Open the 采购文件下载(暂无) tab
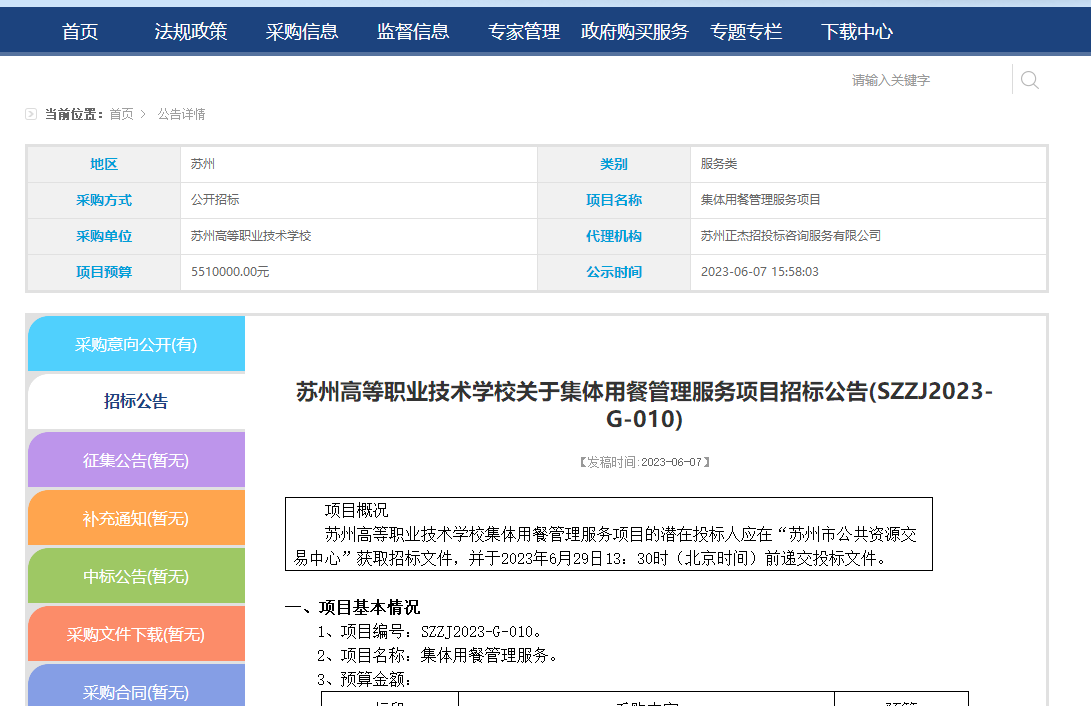The height and width of the screenshot is (706, 1091). pos(136,634)
